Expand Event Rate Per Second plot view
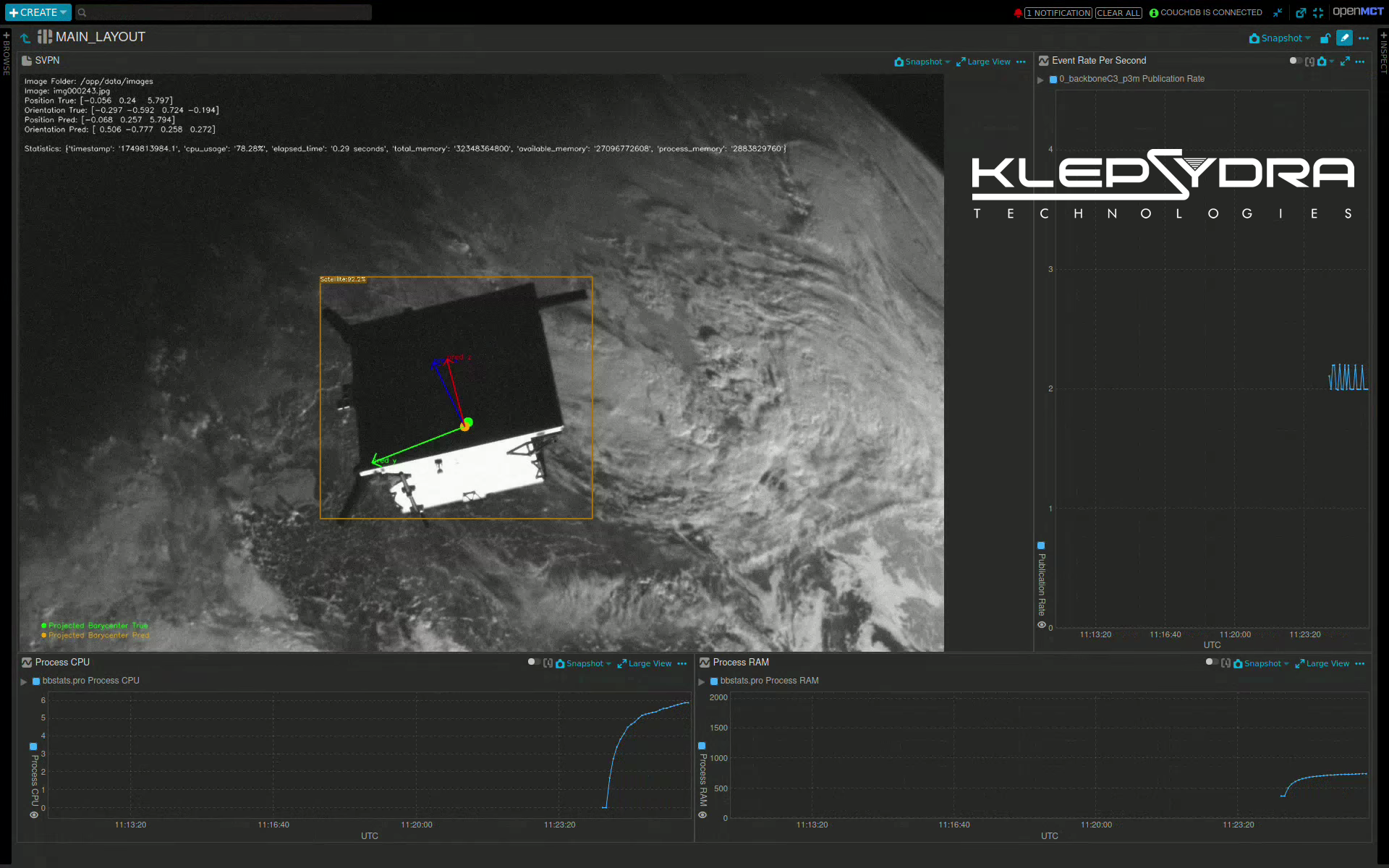The image size is (1389, 868). coord(1345,61)
